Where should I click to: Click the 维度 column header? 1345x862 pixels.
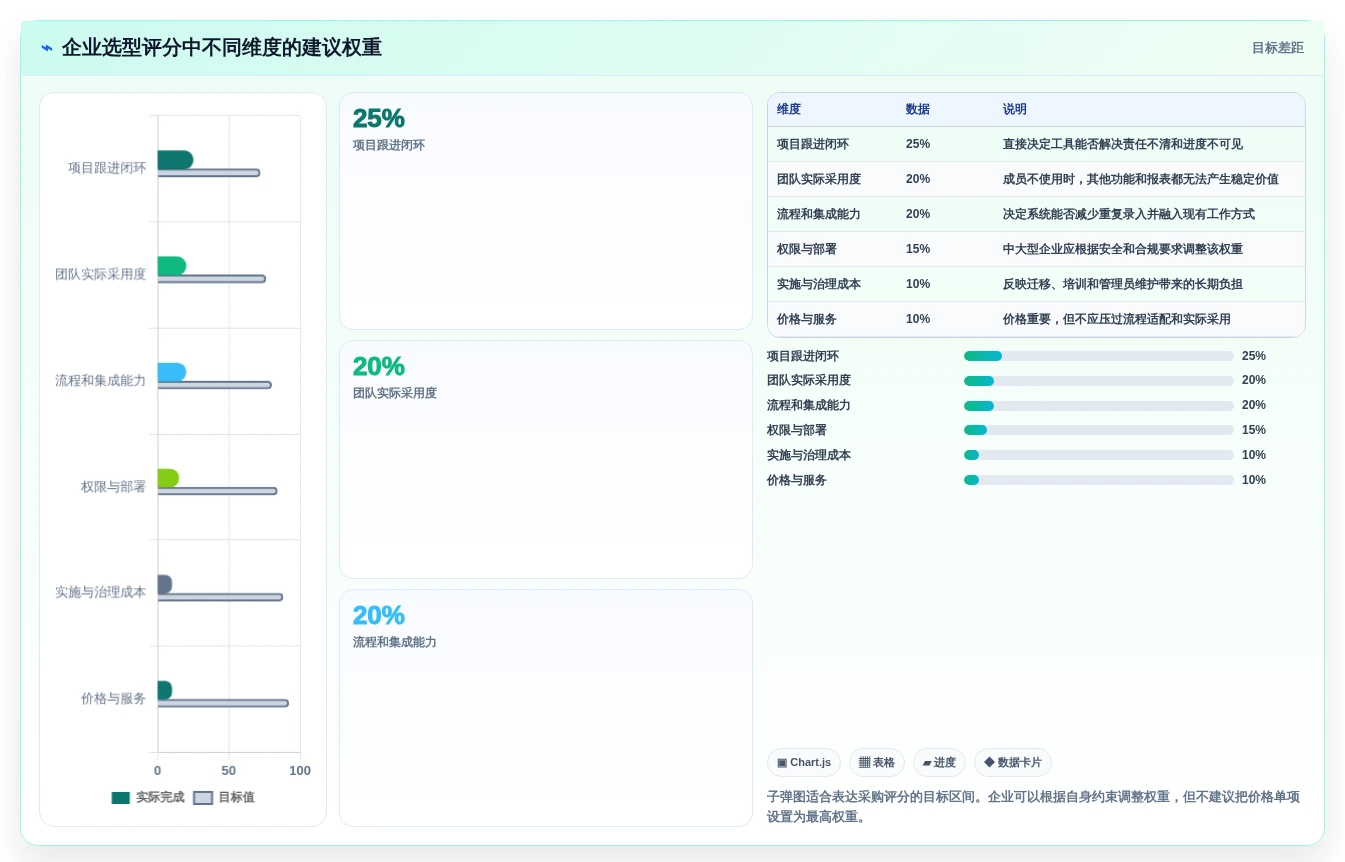click(789, 110)
